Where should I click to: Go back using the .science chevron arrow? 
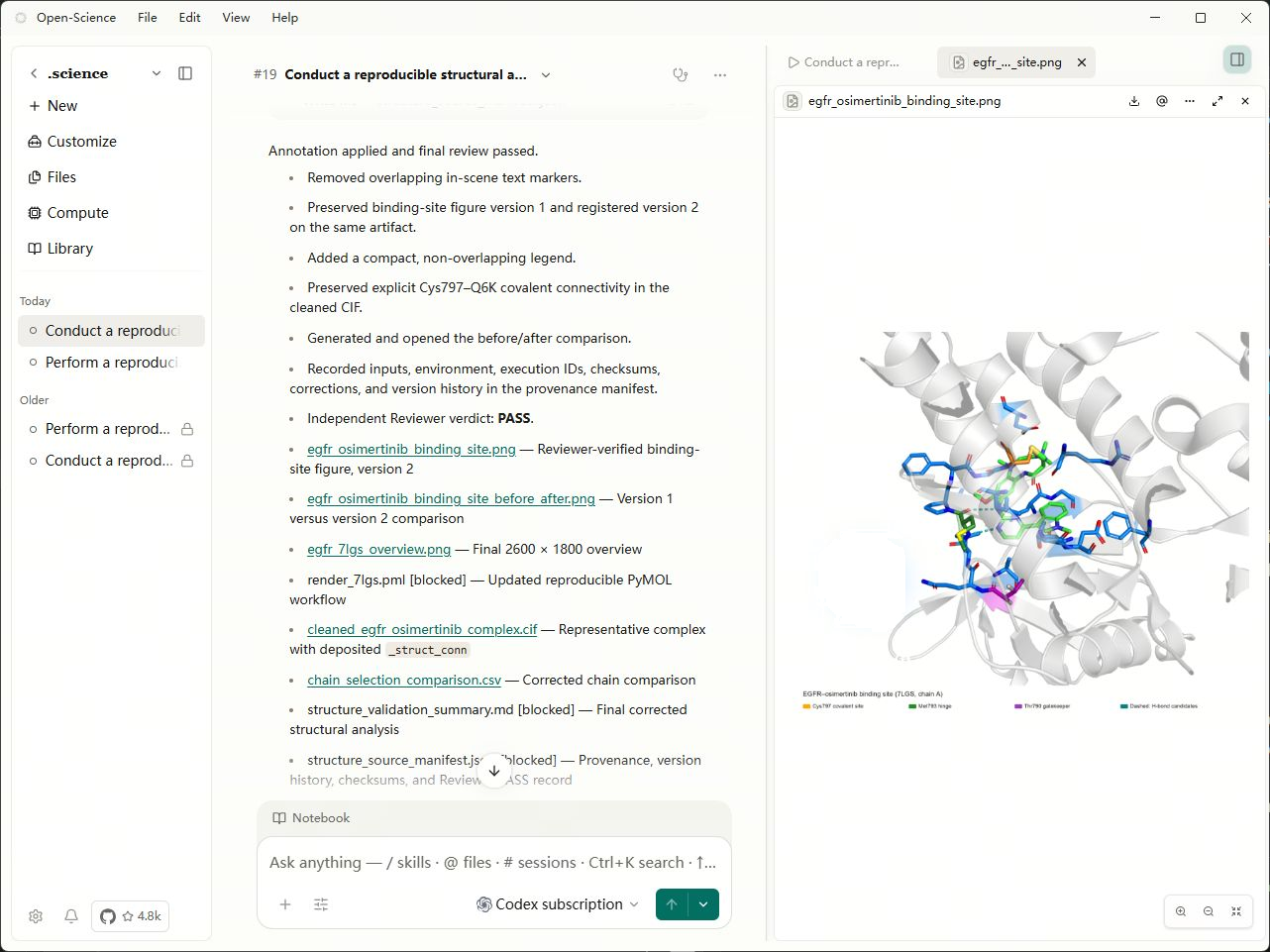34,73
